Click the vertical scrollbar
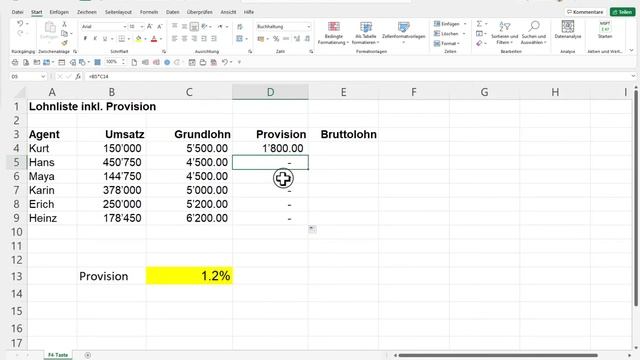 tap(636, 198)
